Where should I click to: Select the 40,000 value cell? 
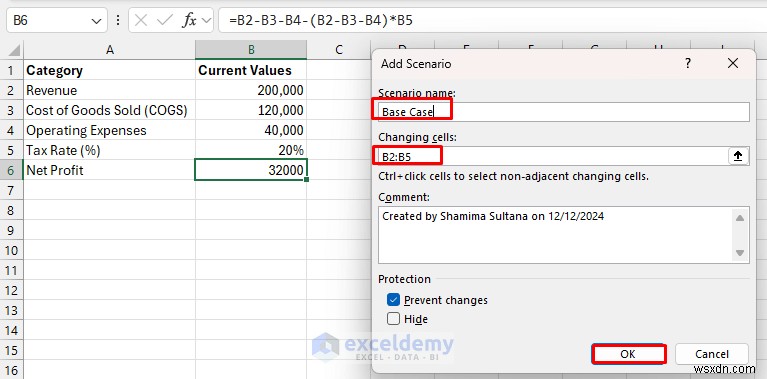click(251, 131)
